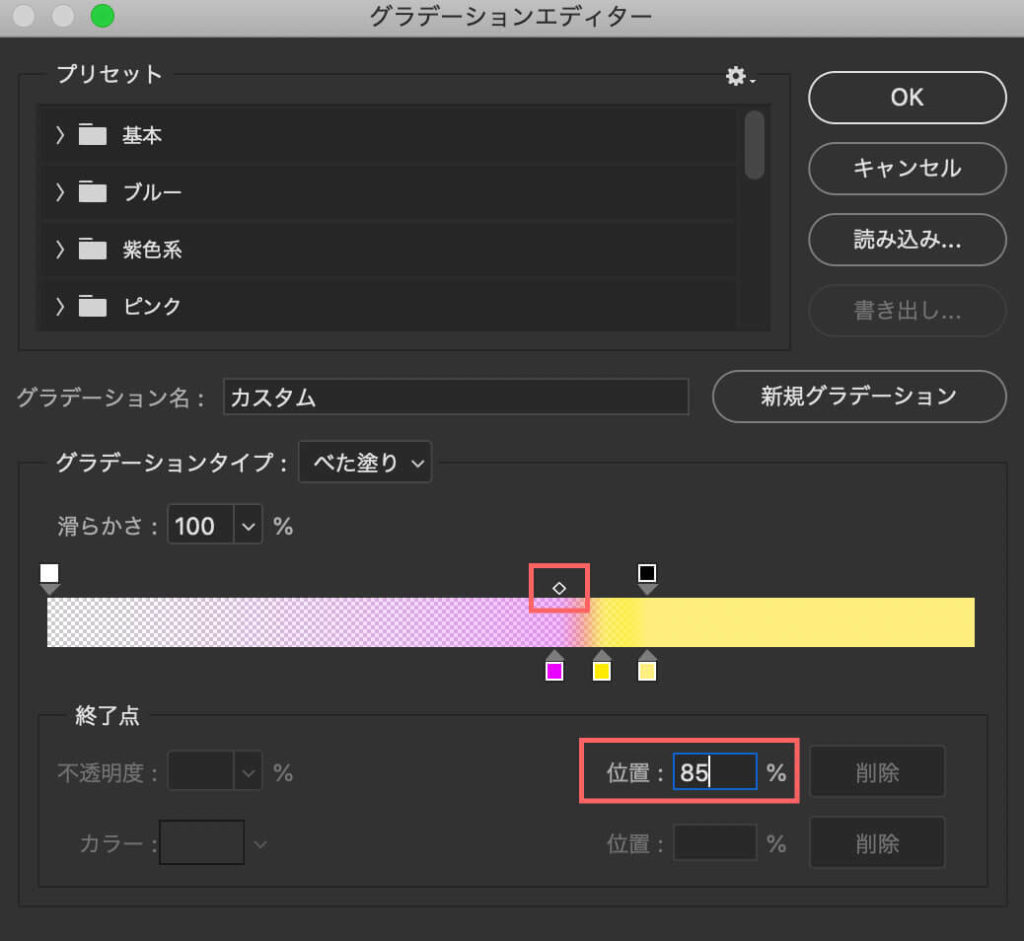
Task: Click the キャンセル button
Action: click(906, 168)
